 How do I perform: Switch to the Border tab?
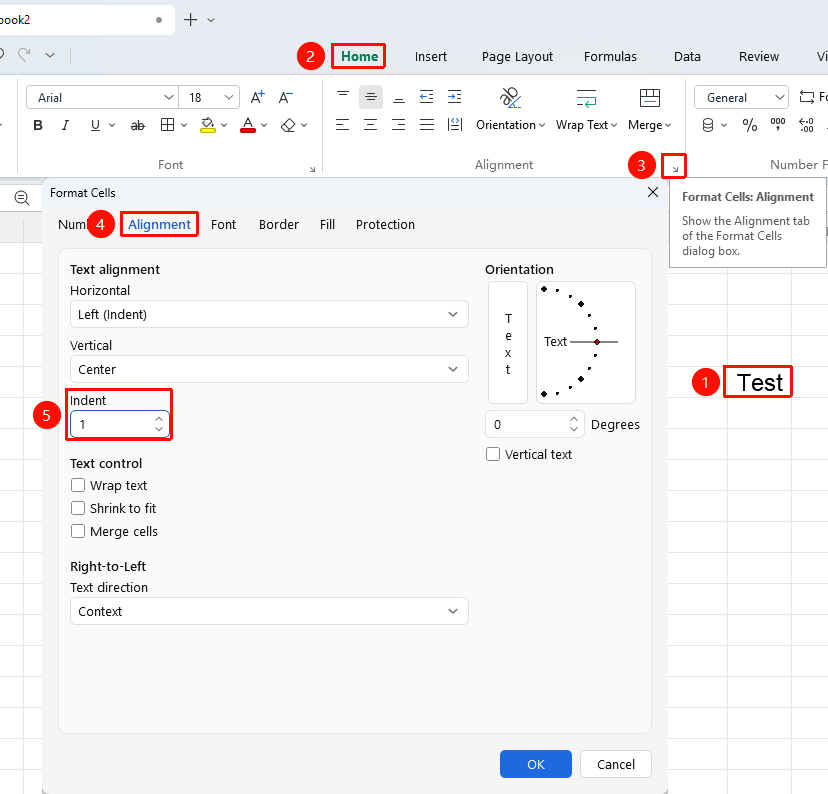[x=279, y=224]
